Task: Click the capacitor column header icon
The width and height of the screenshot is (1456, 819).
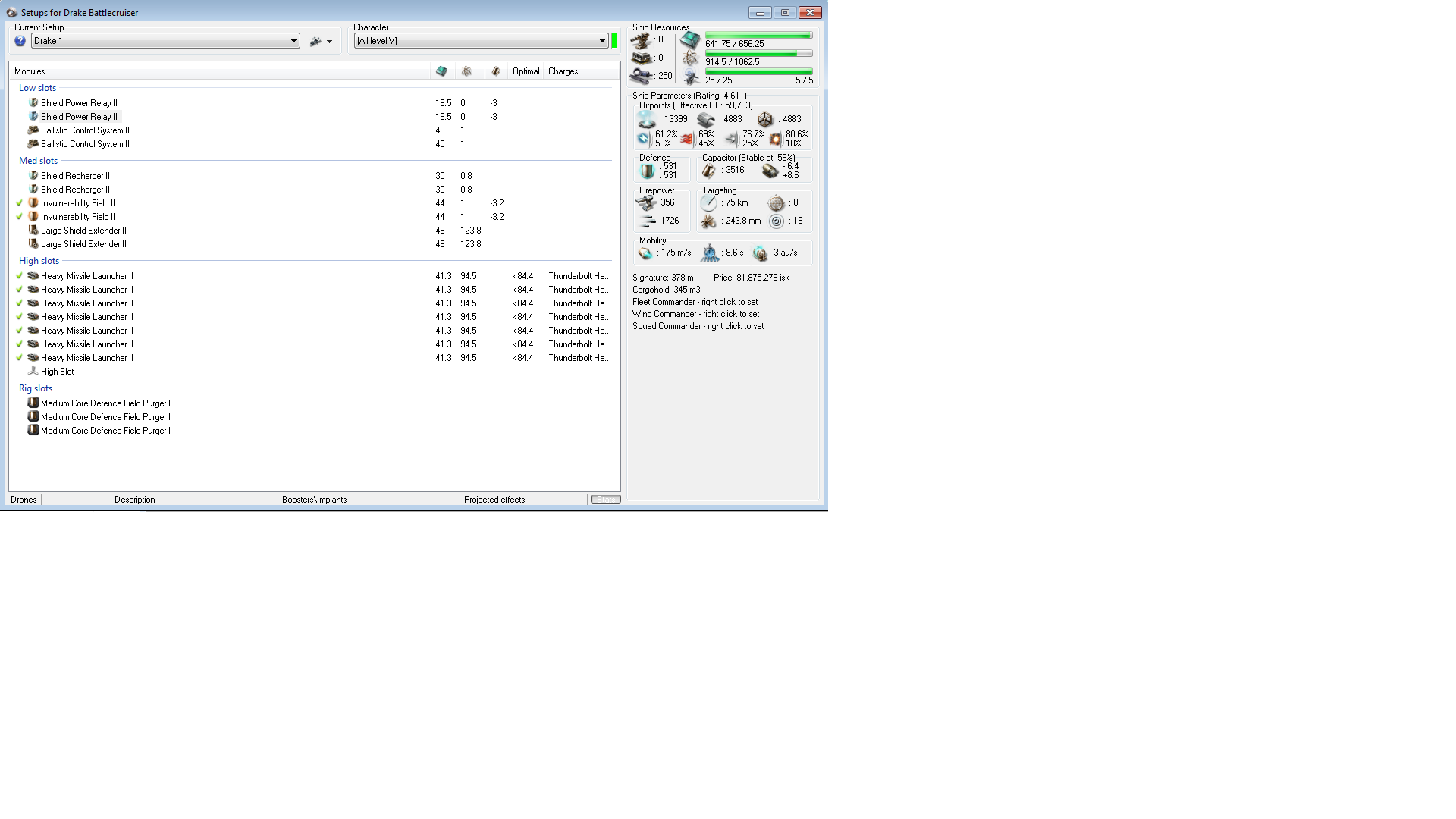Action: pyautogui.click(x=496, y=71)
